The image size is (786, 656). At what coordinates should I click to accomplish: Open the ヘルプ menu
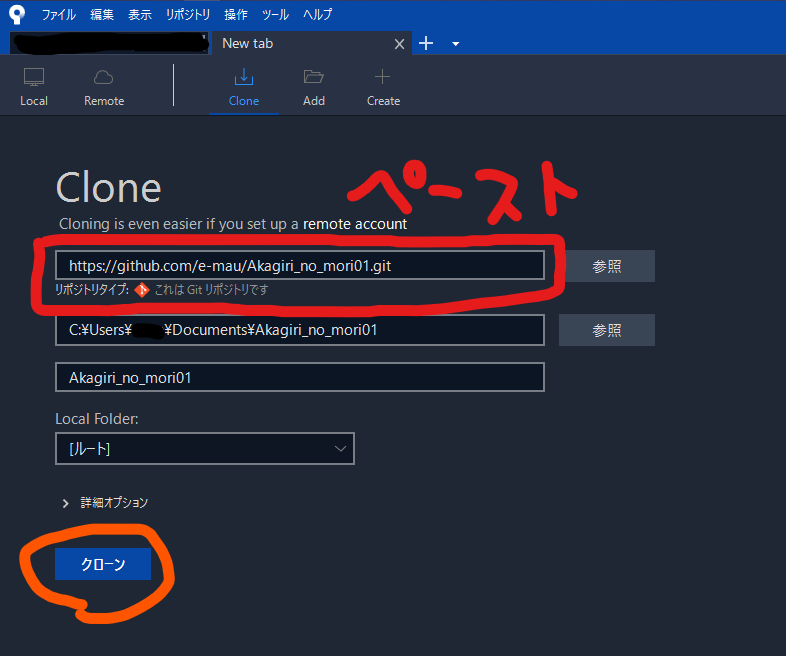317,15
